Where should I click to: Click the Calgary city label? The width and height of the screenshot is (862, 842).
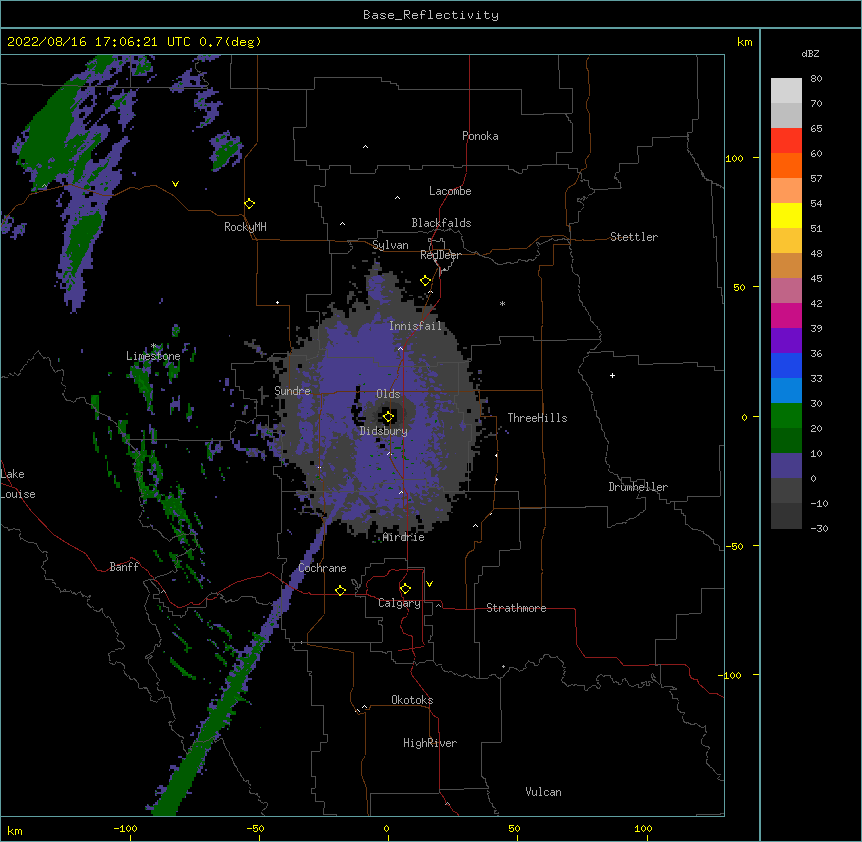pyautogui.click(x=399, y=603)
